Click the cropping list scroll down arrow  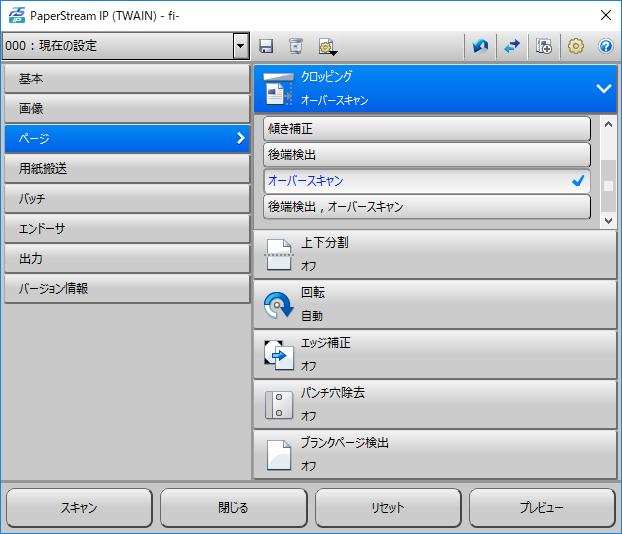608,220
